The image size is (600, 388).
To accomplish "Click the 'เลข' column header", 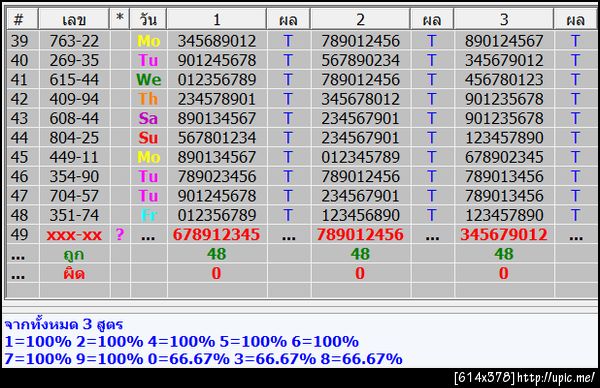I will pyautogui.click(x=74, y=19).
